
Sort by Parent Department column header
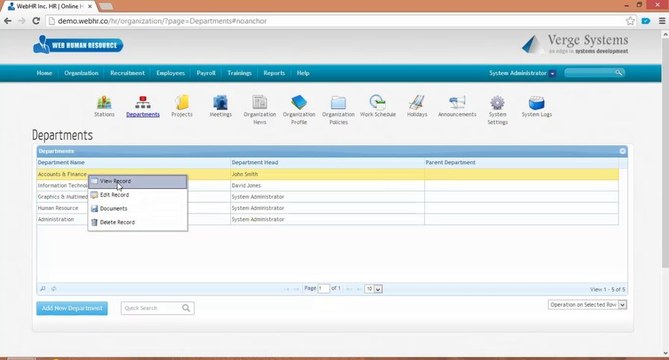coord(521,163)
